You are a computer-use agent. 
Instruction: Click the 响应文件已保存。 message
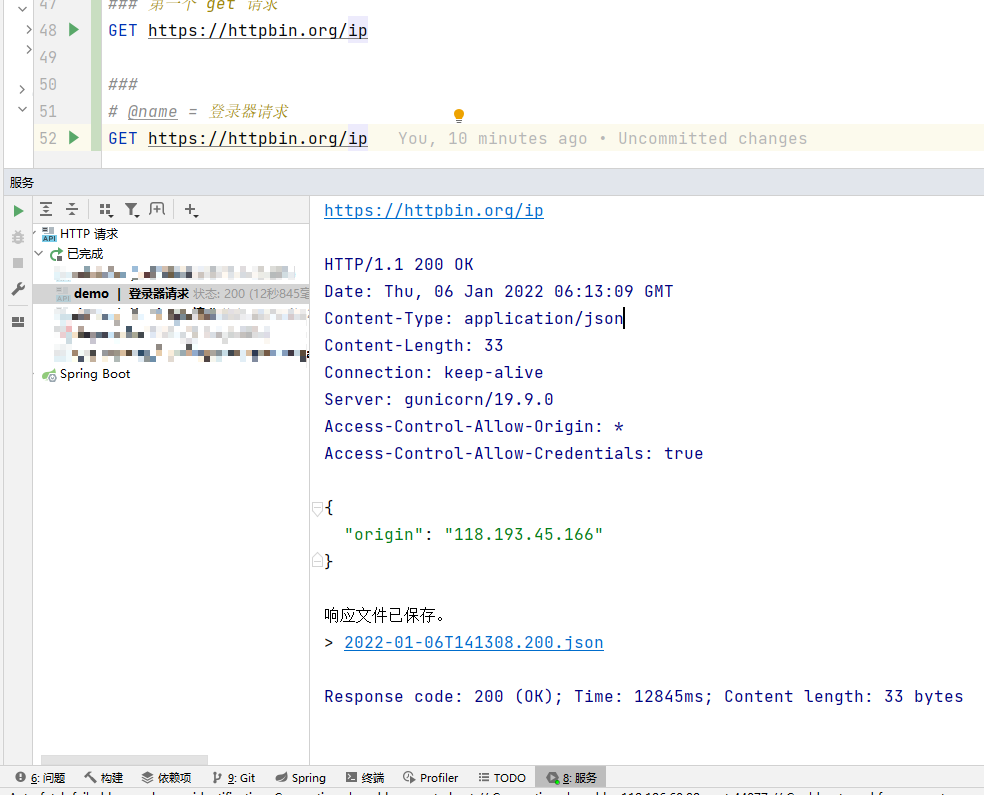click(x=385, y=615)
